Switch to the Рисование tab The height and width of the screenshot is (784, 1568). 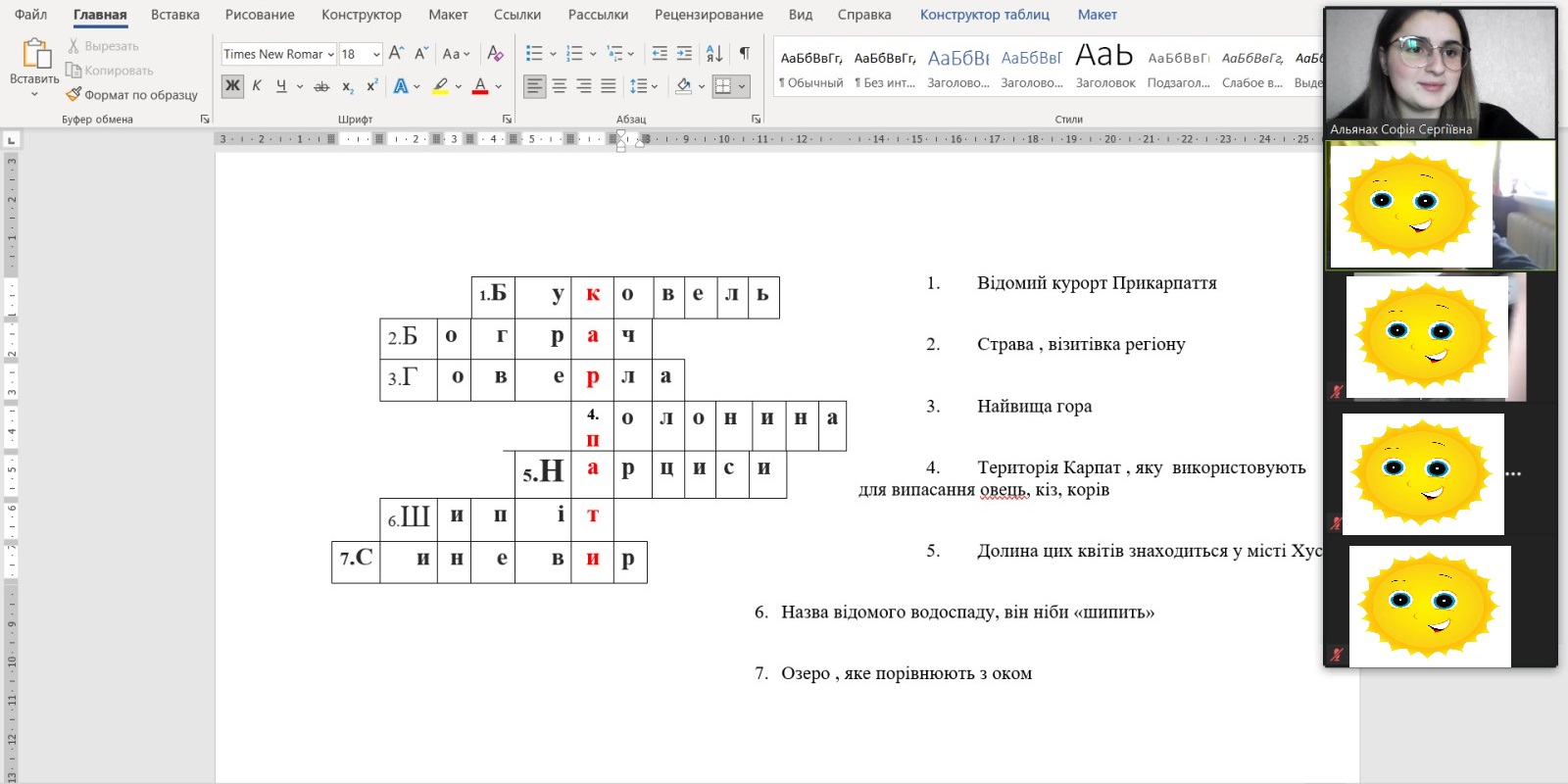click(260, 15)
